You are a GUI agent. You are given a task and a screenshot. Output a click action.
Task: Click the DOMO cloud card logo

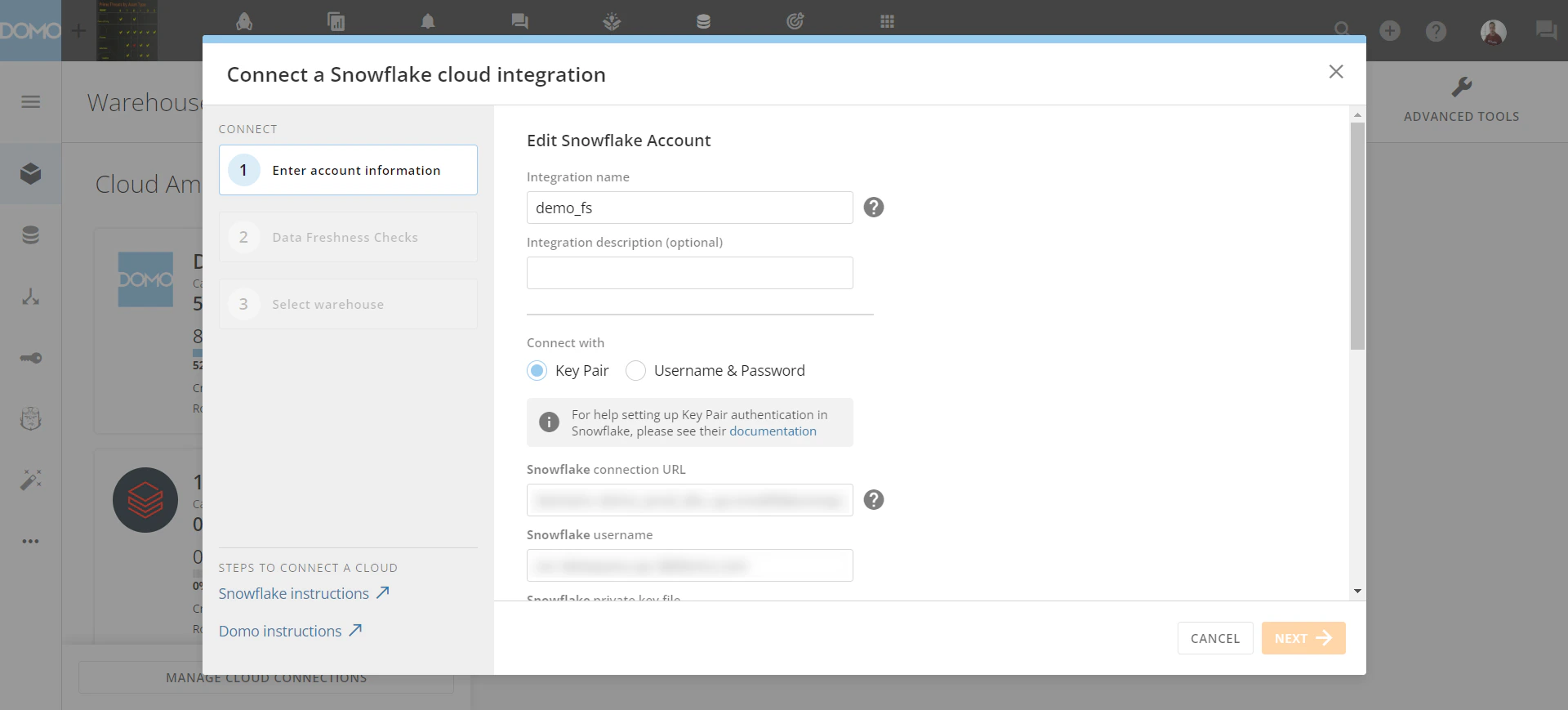click(145, 279)
